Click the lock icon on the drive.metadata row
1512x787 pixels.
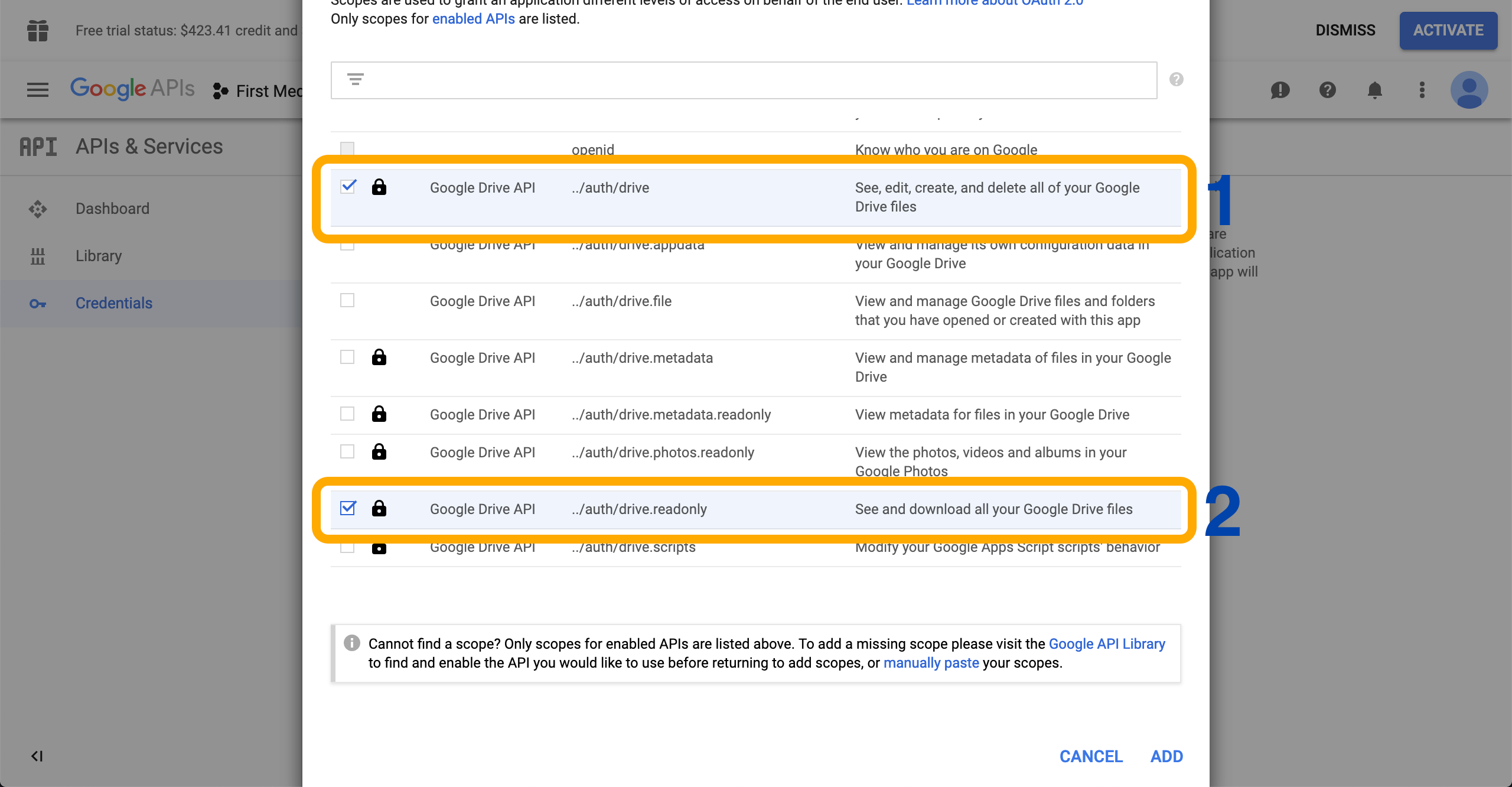coord(379,357)
